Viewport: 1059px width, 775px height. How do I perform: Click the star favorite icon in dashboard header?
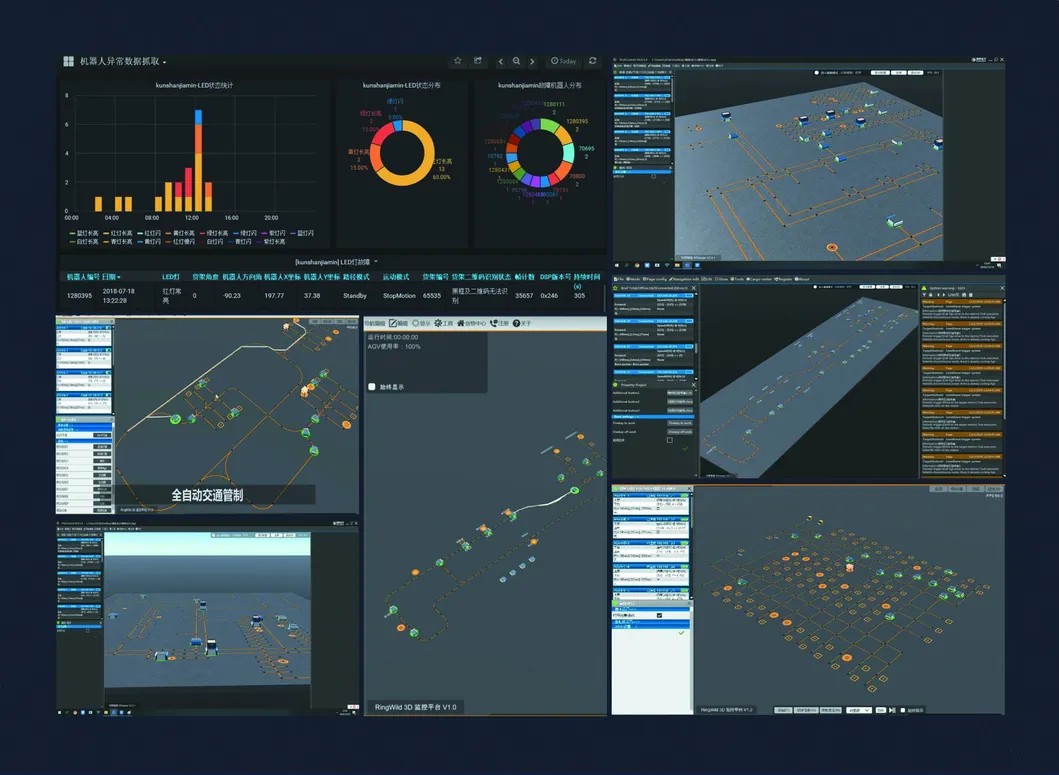coord(458,61)
